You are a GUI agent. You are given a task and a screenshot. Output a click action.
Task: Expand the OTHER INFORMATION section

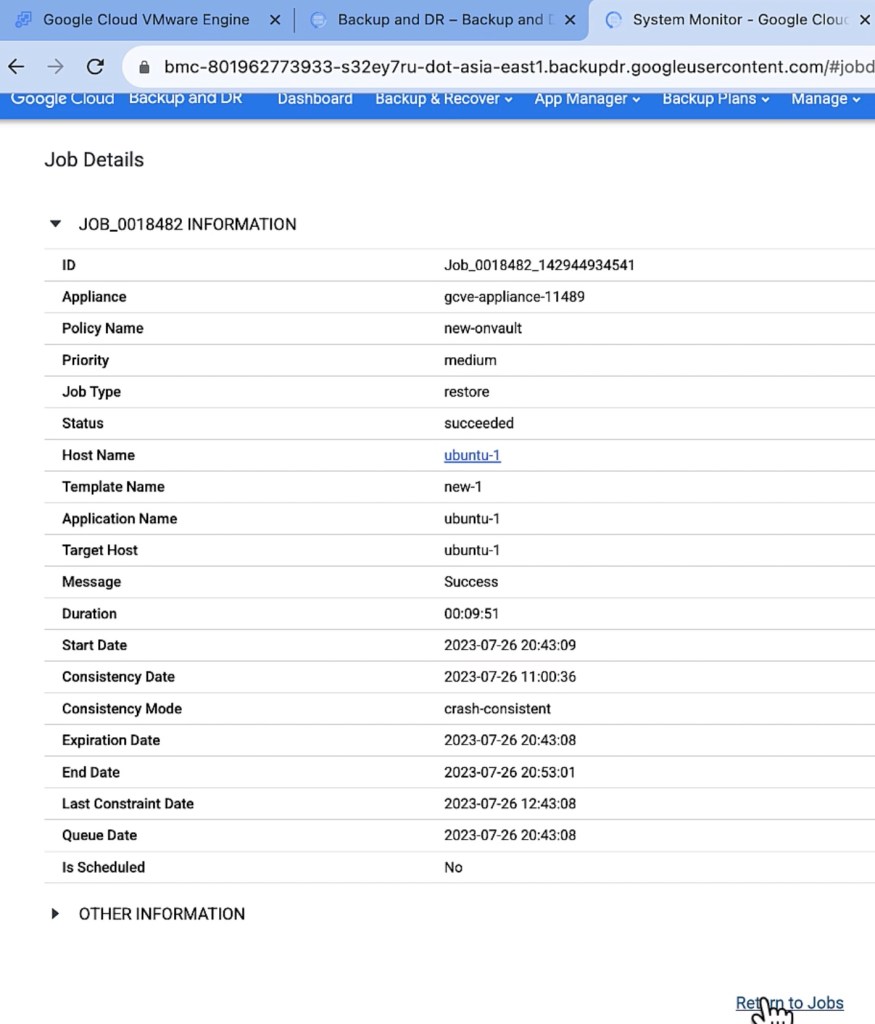[x=56, y=914]
